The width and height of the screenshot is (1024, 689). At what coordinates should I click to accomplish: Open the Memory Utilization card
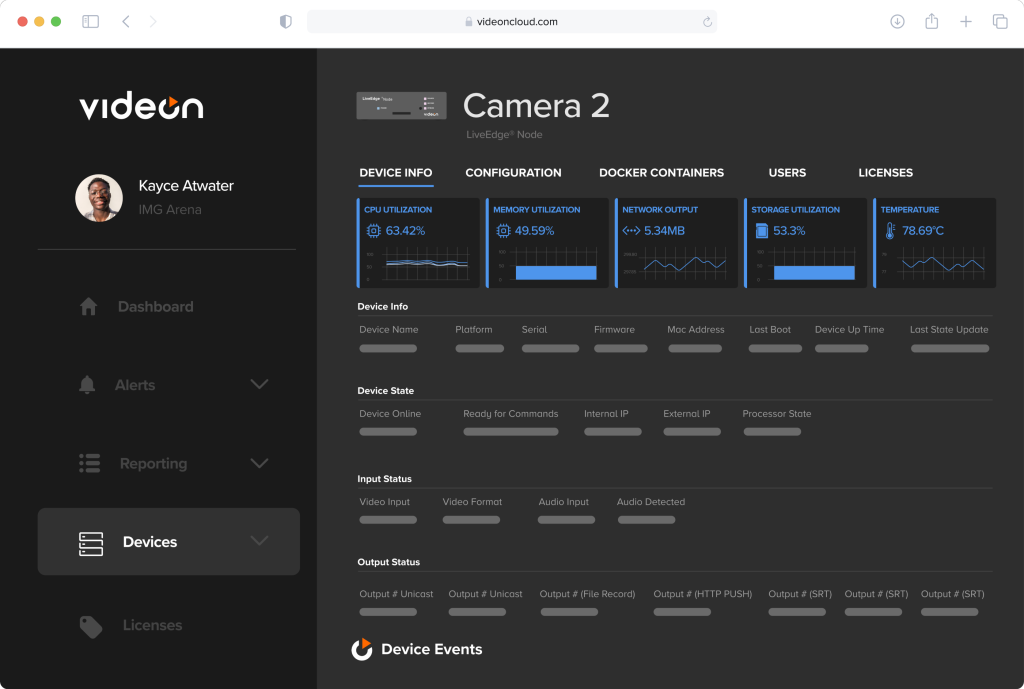coord(547,243)
